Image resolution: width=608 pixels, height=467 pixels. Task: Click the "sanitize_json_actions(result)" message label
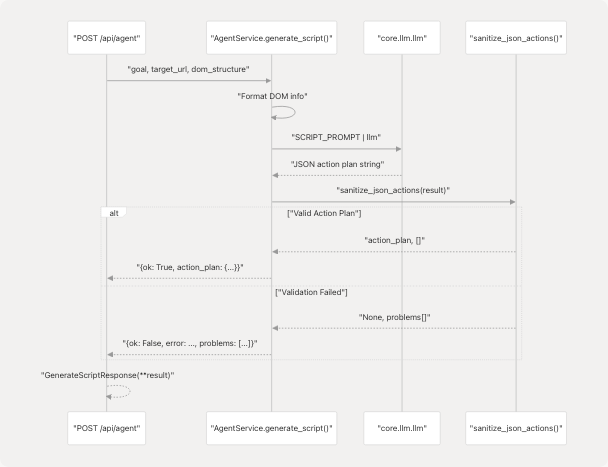pyautogui.click(x=393, y=188)
